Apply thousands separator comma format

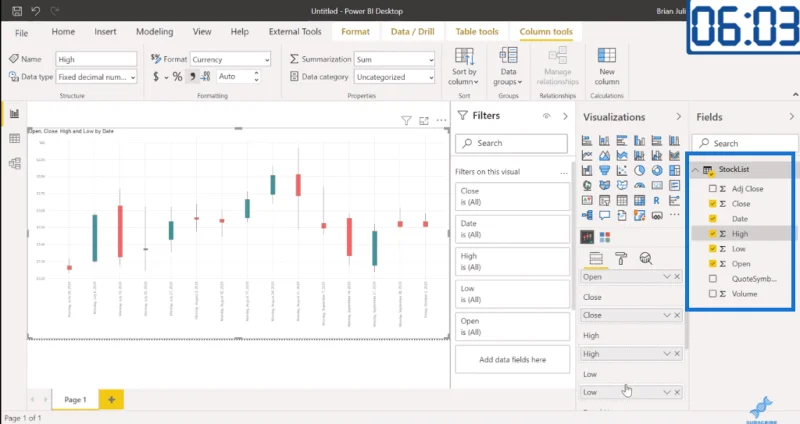[192, 77]
